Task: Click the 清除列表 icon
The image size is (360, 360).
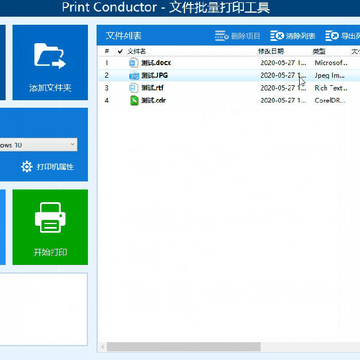Action: pyautogui.click(x=277, y=36)
